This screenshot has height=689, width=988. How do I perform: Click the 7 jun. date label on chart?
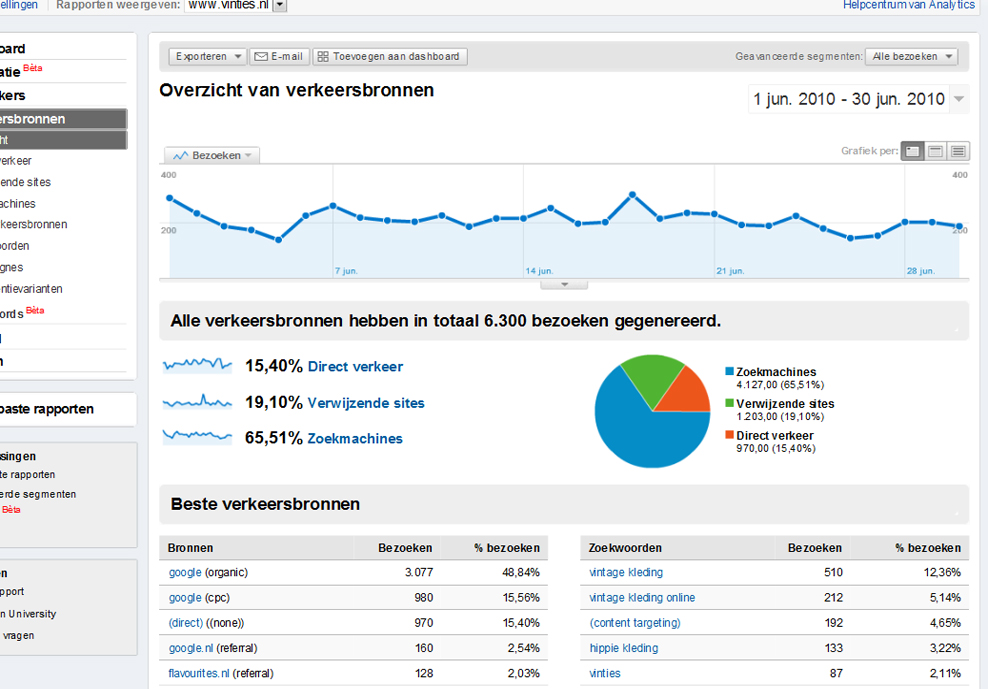(x=346, y=271)
